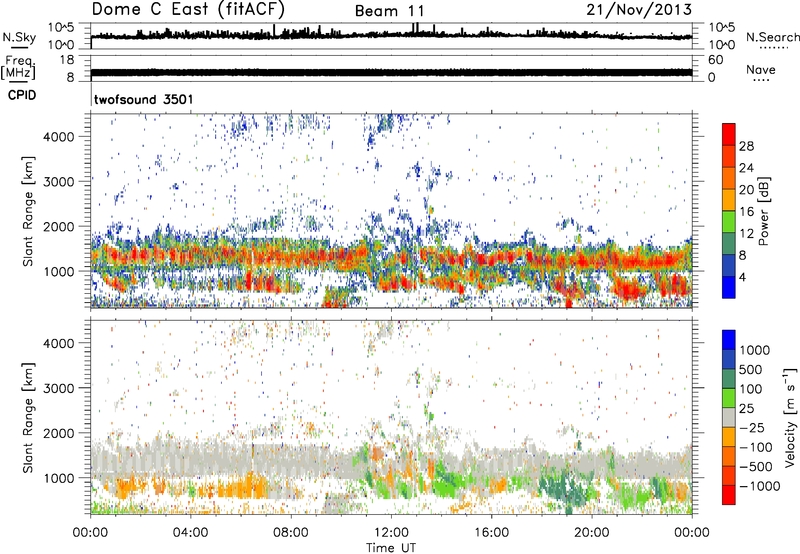Click the date '21/Nov/2013'
The width and height of the screenshot is (800, 554).
click(639, 10)
